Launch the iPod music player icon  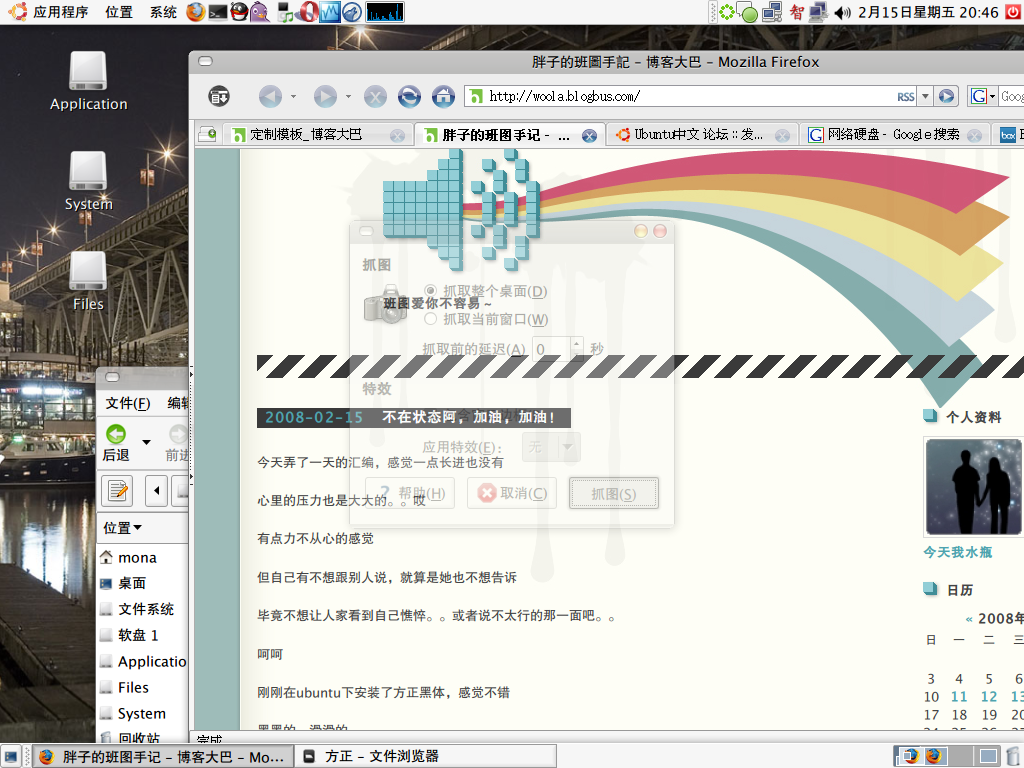285,12
